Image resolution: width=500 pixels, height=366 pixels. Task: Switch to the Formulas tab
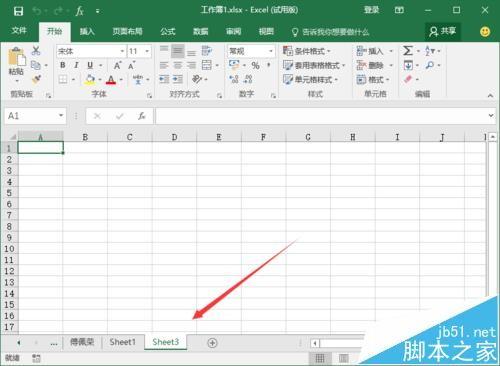(168, 31)
